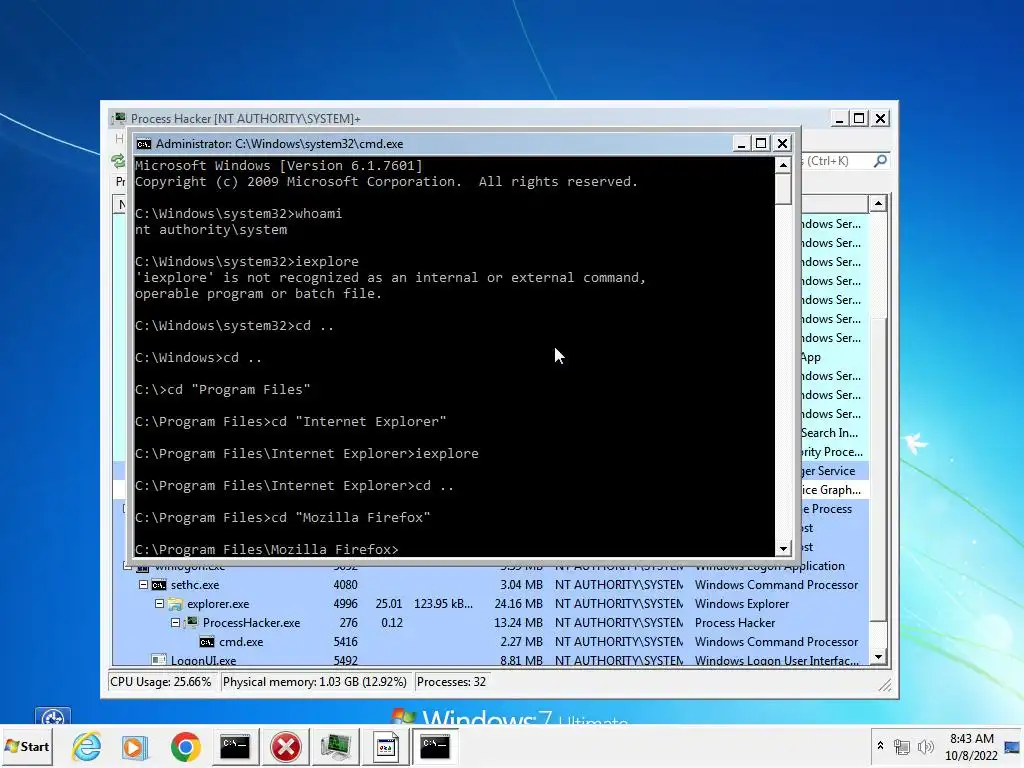1024x768 pixels.
Task: Click the desktop icon above the Start button
Action: pyautogui.click(x=52, y=716)
